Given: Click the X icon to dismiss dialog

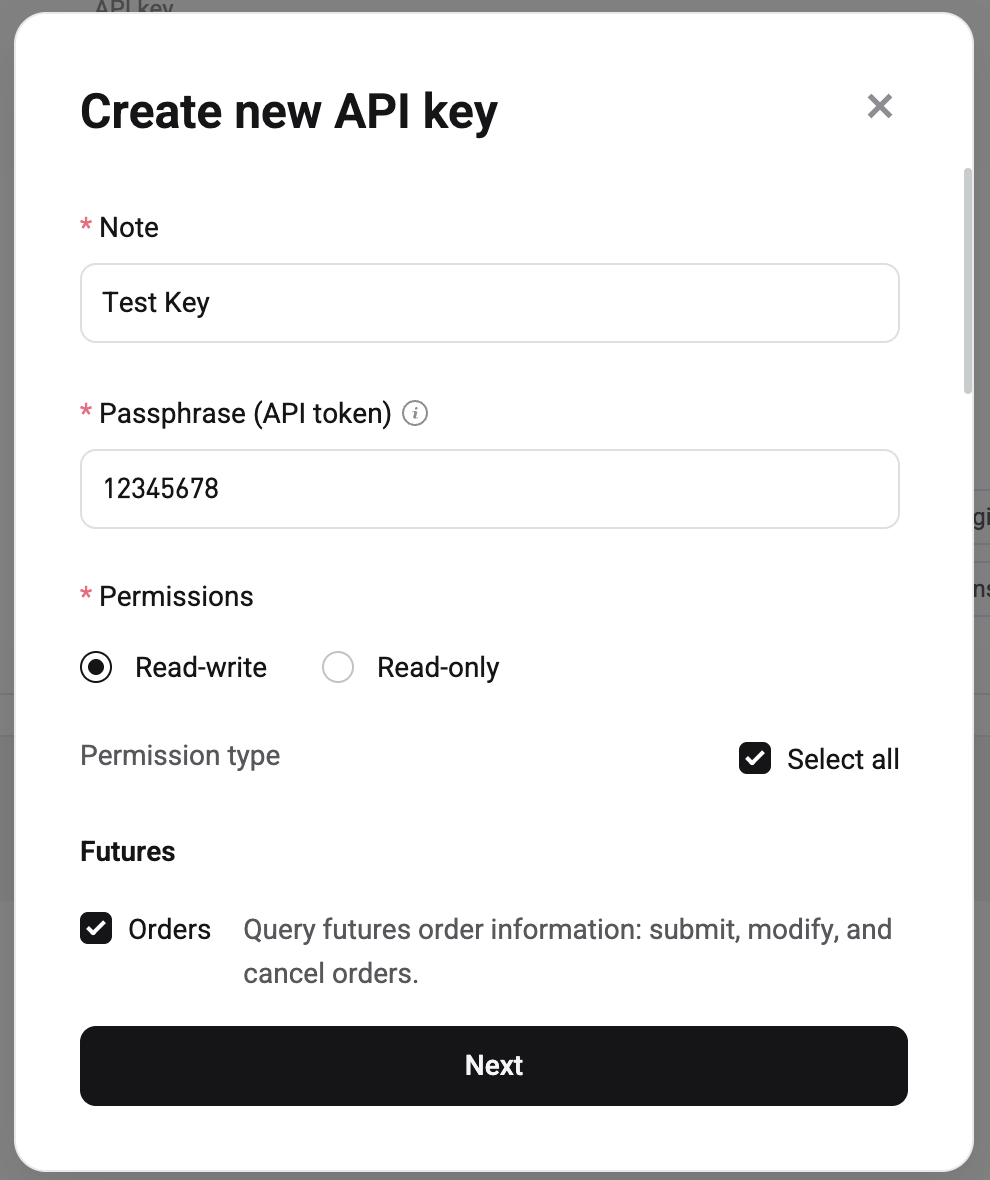Looking at the screenshot, I should click(x=879, y=107).
